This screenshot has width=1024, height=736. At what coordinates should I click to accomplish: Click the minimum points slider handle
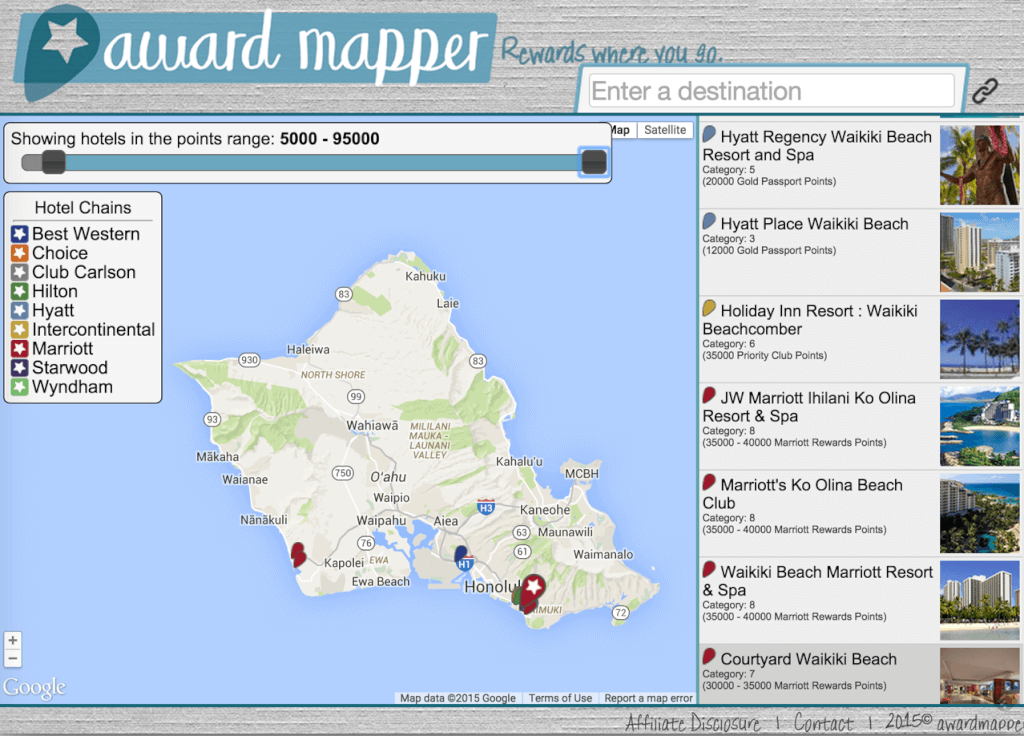(x=54, y=162)
